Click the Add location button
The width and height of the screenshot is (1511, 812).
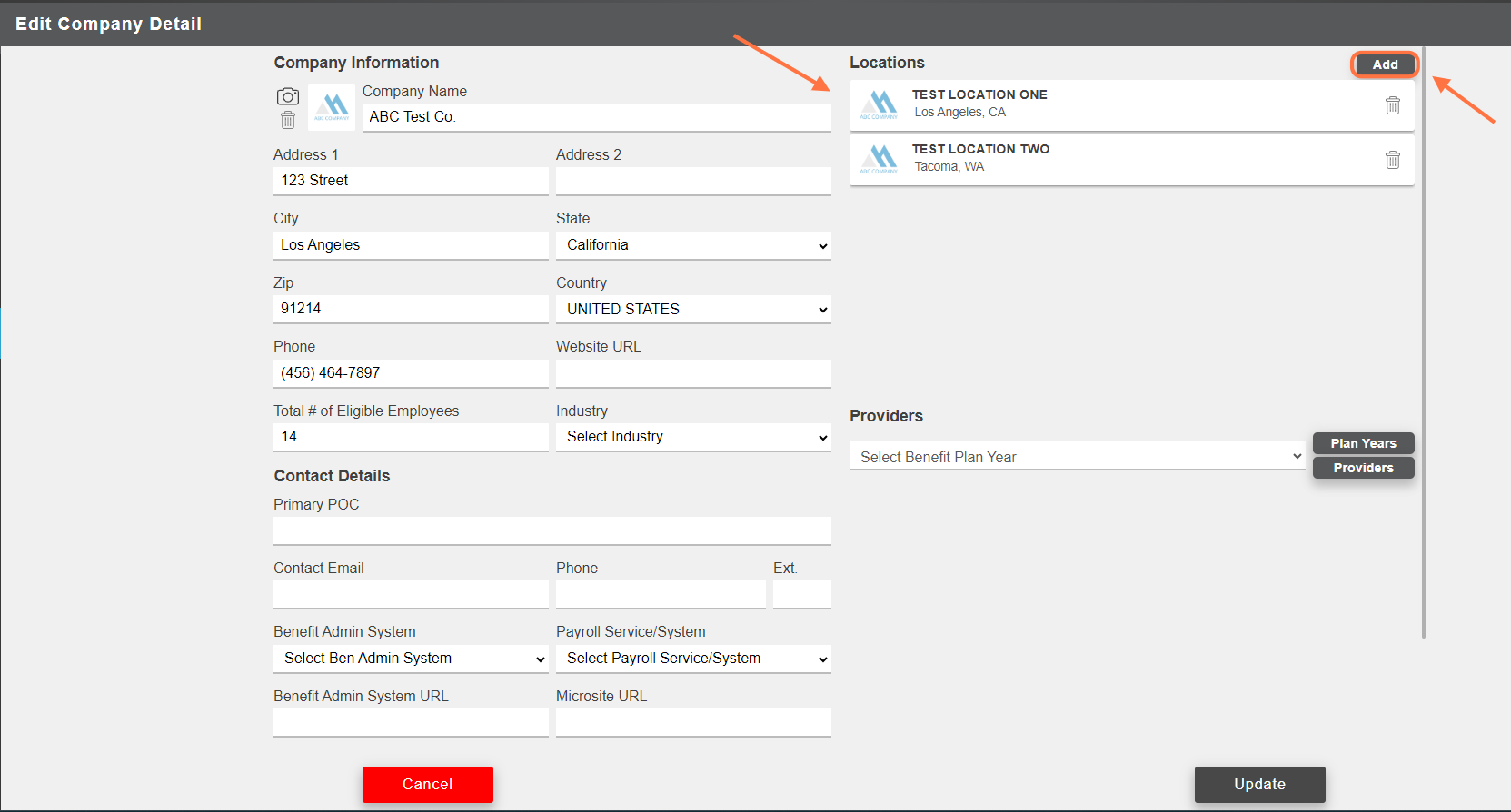[x=1385, y=64]
